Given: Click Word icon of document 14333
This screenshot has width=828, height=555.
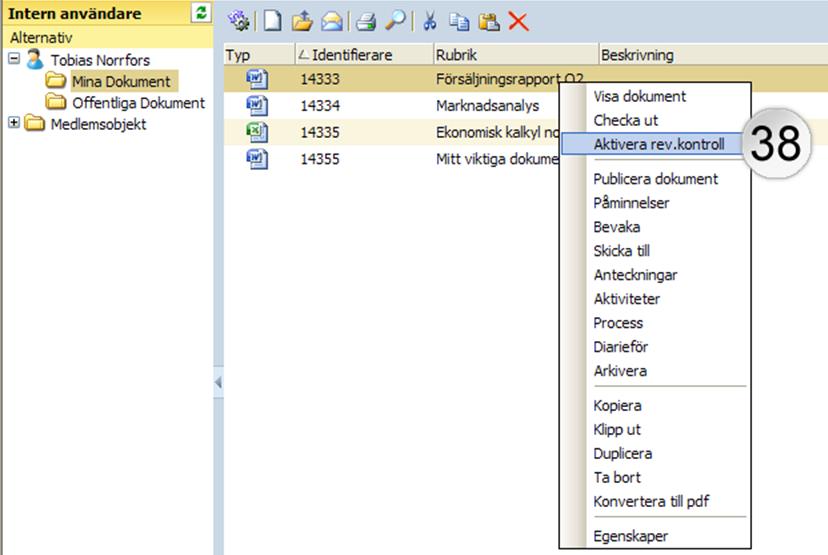Looking at the screenshot, I should tap(257, 79).
